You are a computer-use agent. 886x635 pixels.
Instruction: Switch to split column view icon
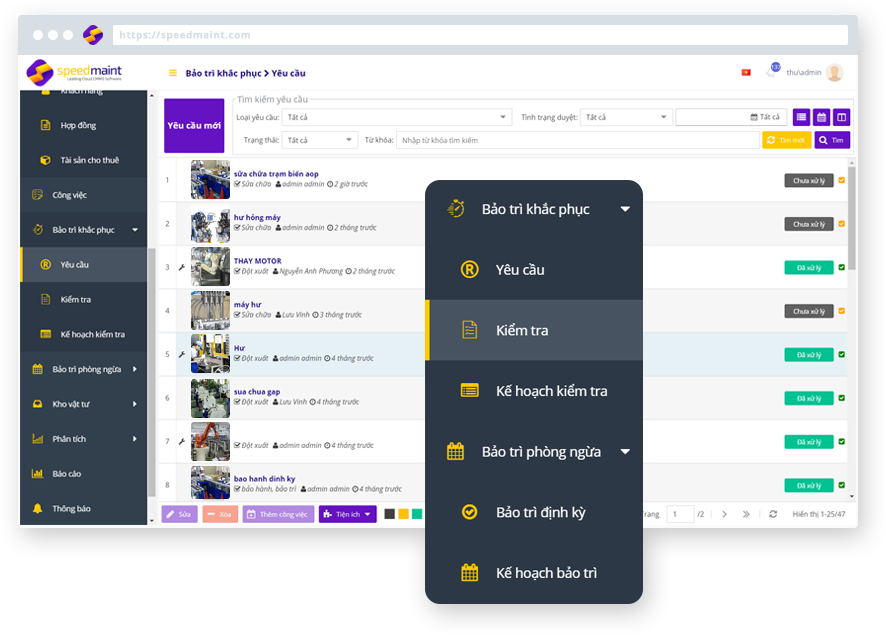pyautogui.click(x=841, y=117)
